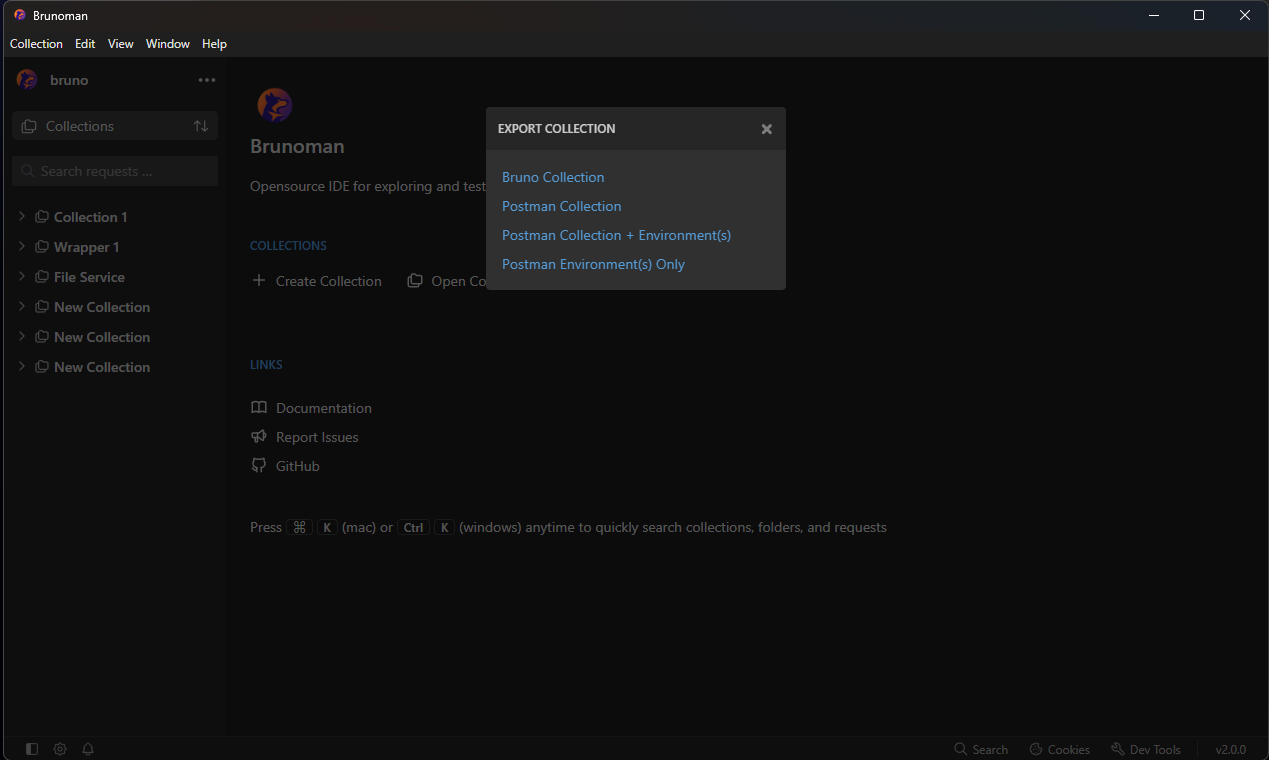The height and width of the screenshot is (760, 1269).
Task: Open notifications via the bell icon
Action: click(87, 748)
